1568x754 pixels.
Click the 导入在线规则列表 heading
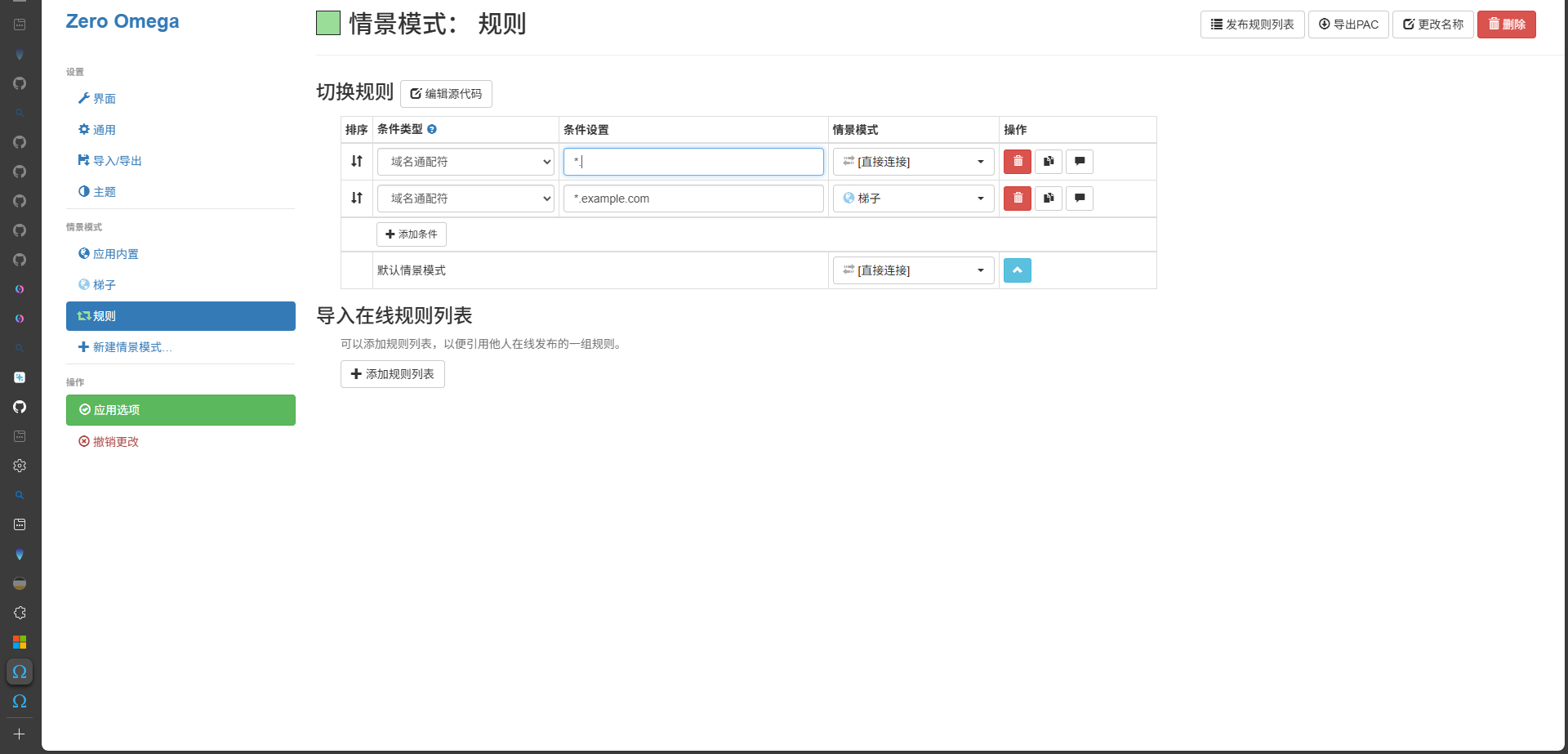coord(394,316)
